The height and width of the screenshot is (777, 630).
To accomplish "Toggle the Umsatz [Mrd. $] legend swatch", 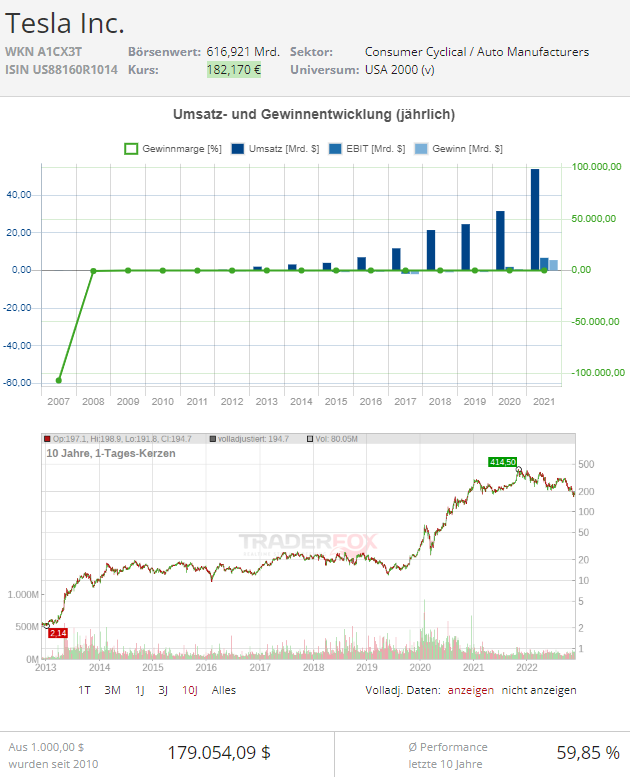I will (x=237, y=149).
